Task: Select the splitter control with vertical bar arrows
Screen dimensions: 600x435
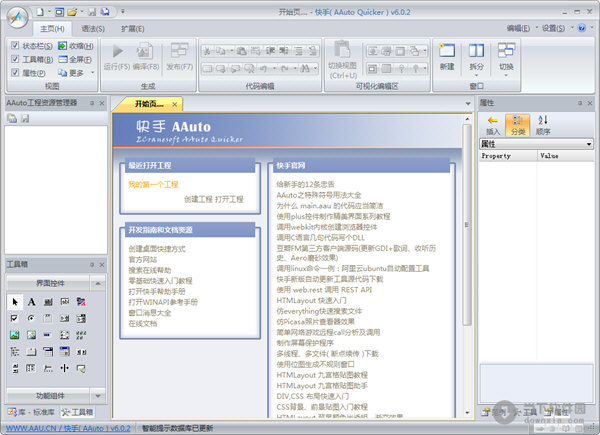Action: point(64,368)
